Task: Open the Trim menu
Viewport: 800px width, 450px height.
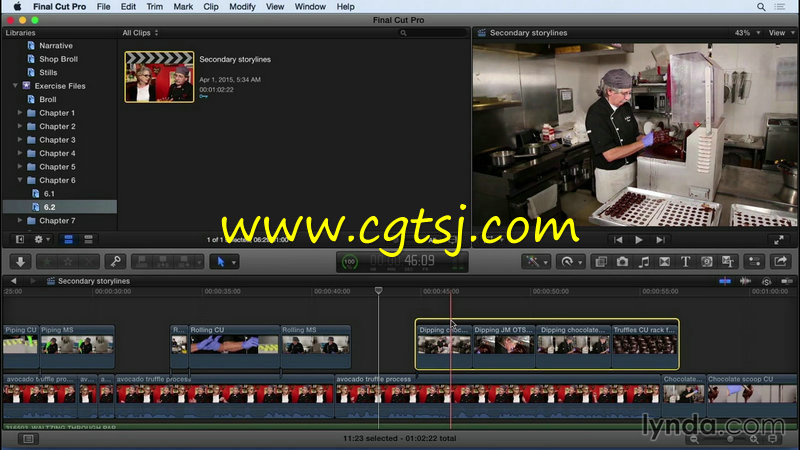Action: (x=155, y=7)
